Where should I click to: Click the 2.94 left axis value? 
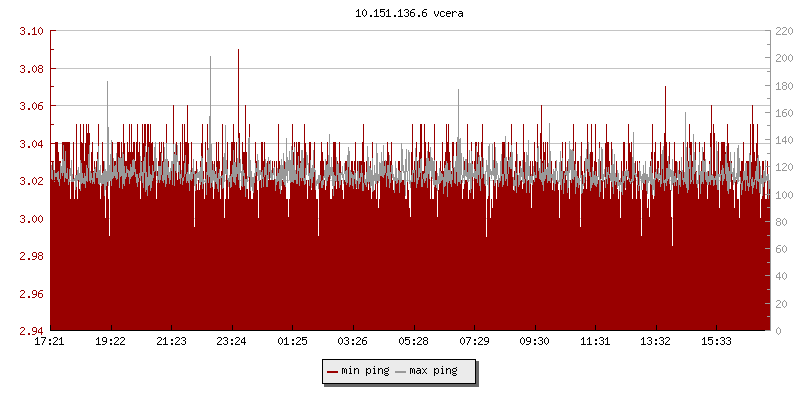tap(31, 330)
